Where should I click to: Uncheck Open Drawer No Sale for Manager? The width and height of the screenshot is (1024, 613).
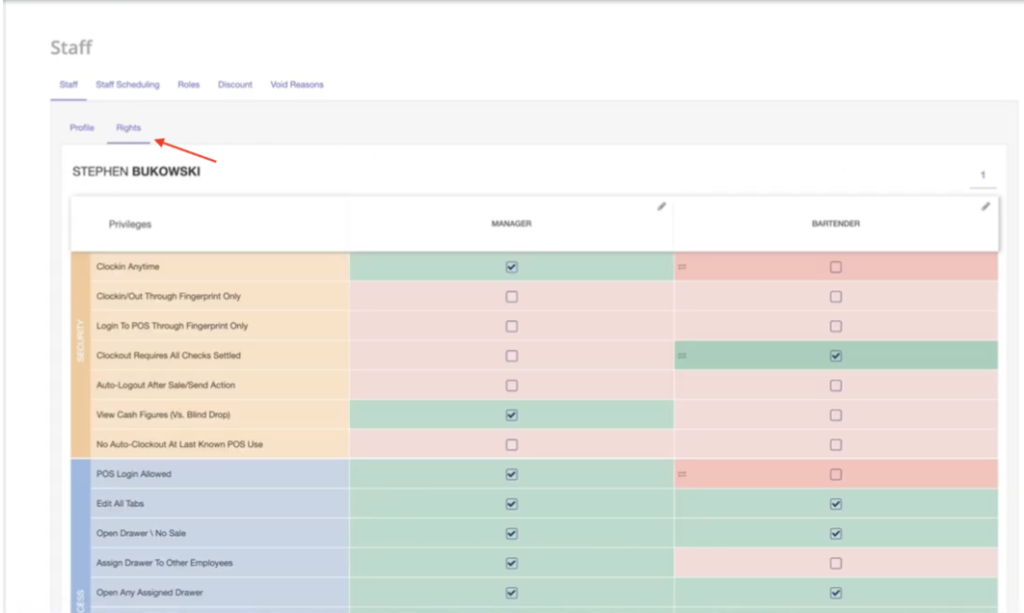point(511,532)
